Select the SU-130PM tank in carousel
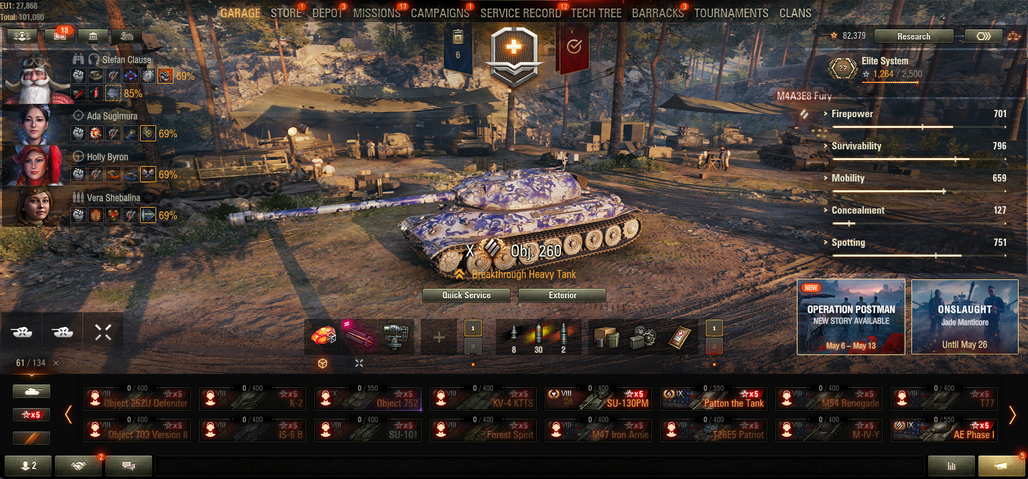This screenshot has height=479, width=1028. click(x=597, y=399)
